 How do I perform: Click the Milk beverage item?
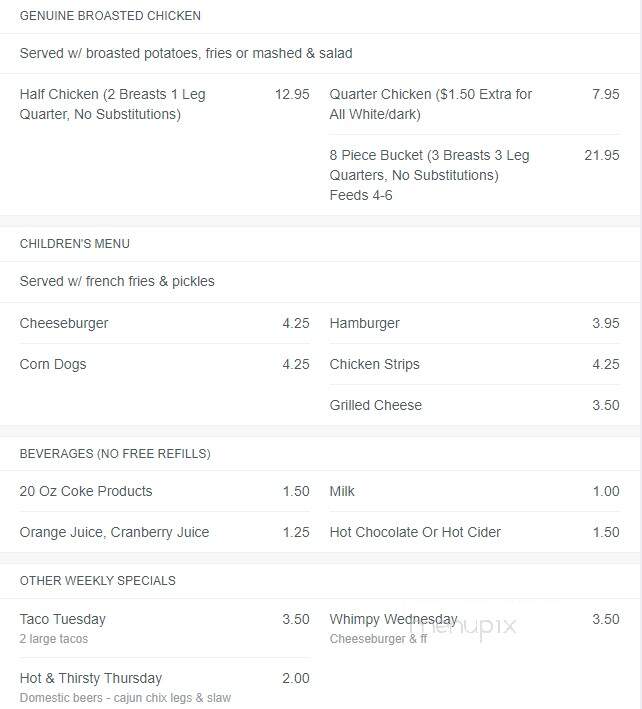click(474, 492)
